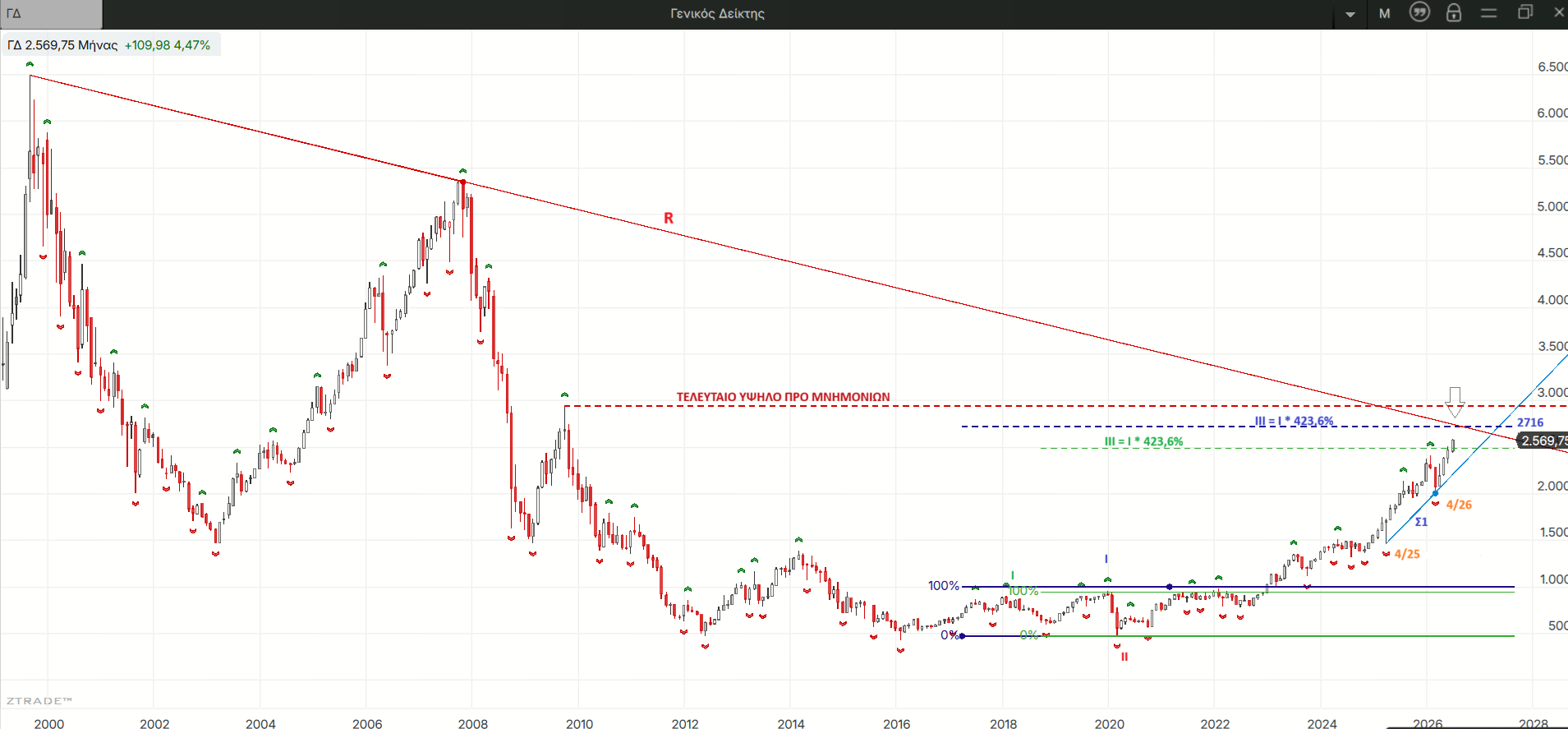
Task: Select the red II wave label
Action: 1124,657
